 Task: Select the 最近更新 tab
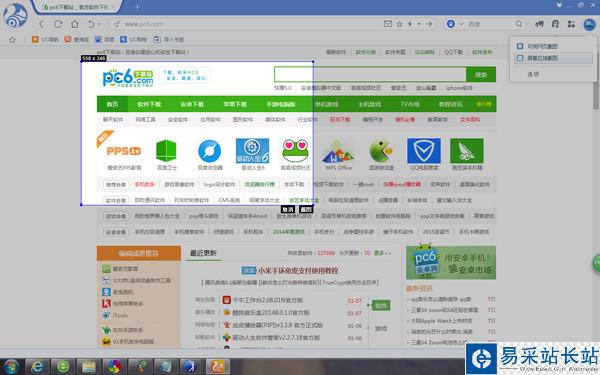pos(203,253)
